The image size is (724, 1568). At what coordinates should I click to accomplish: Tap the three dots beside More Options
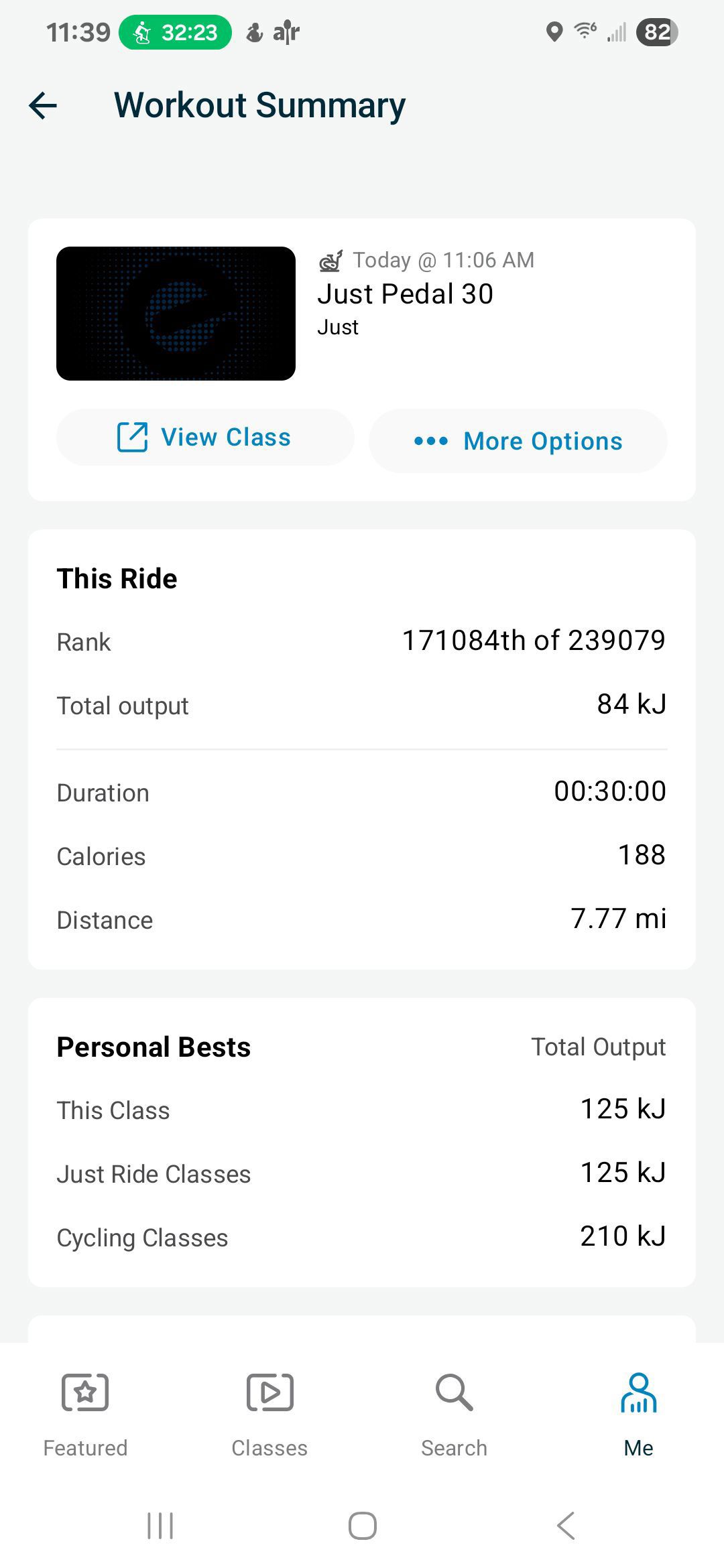coord(431,441)
